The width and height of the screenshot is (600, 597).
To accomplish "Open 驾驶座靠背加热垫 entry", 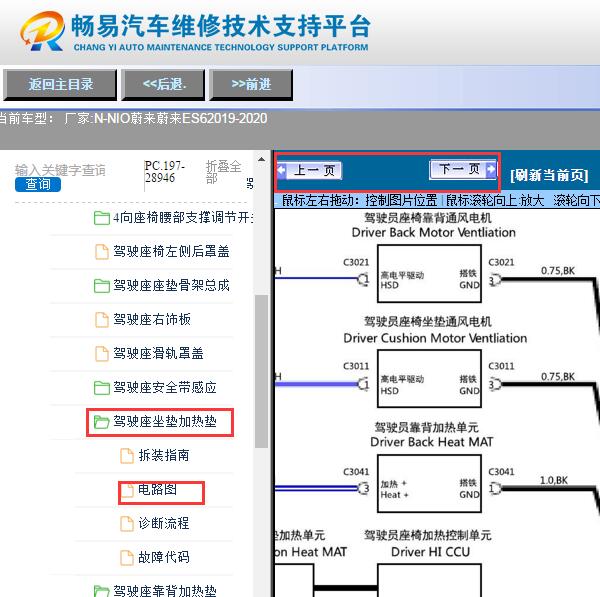I will pos(165,590).
